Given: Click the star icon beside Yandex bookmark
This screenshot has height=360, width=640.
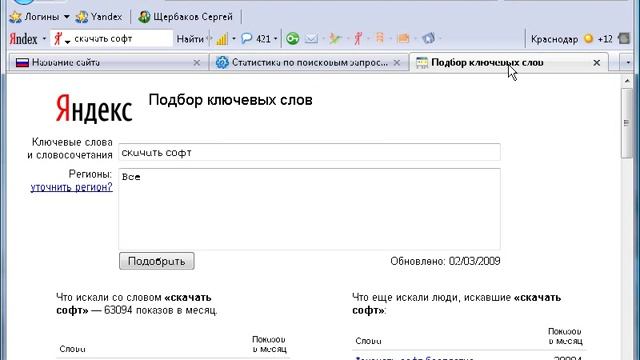Looking at the screenshot, I should click(82, 17).
